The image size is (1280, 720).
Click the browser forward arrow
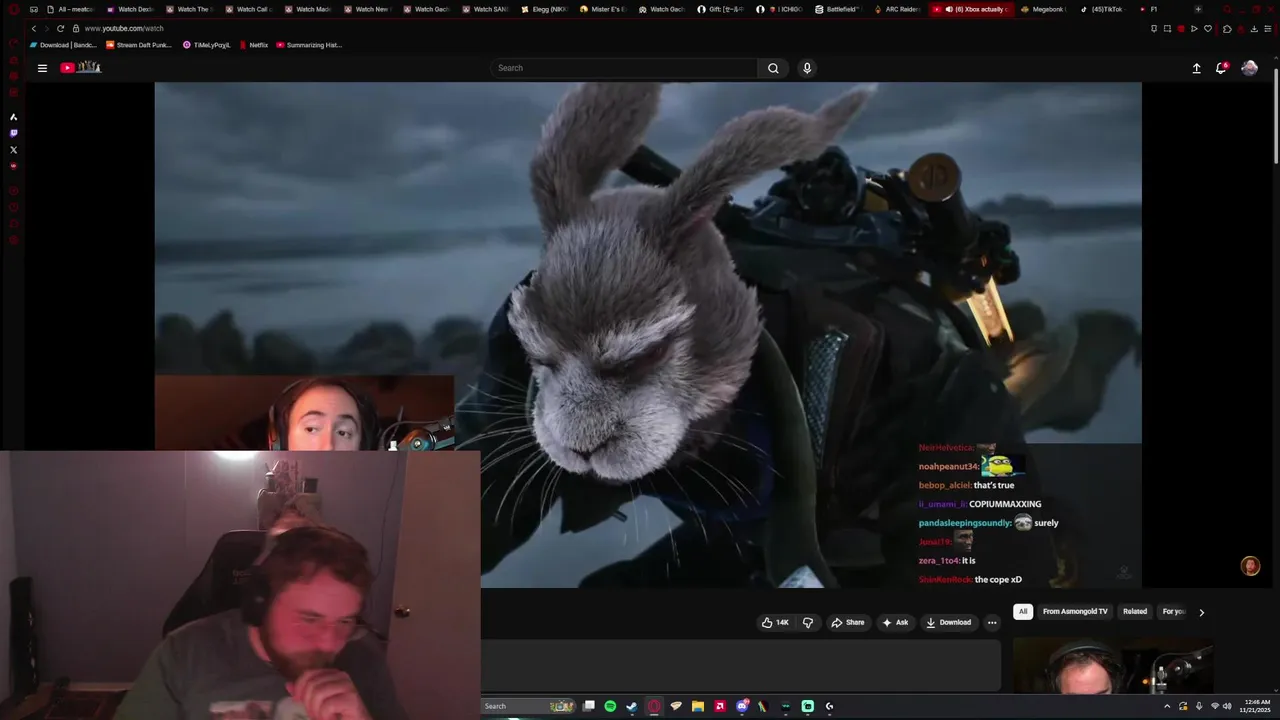tap(46, 28)
